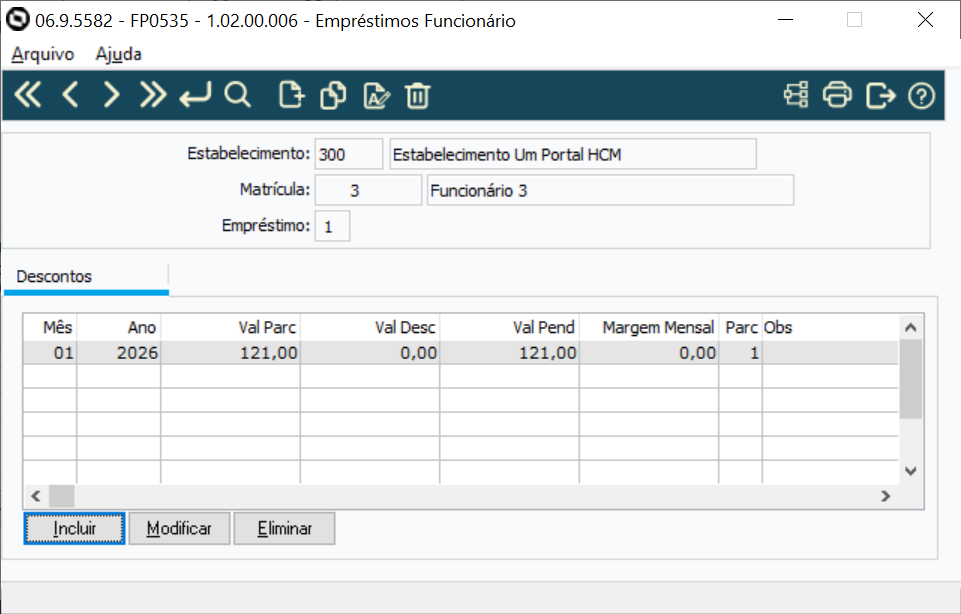Click the grid's right scroll arrow
The height and width of the screenshot is (614, 961).
point(886,496)
